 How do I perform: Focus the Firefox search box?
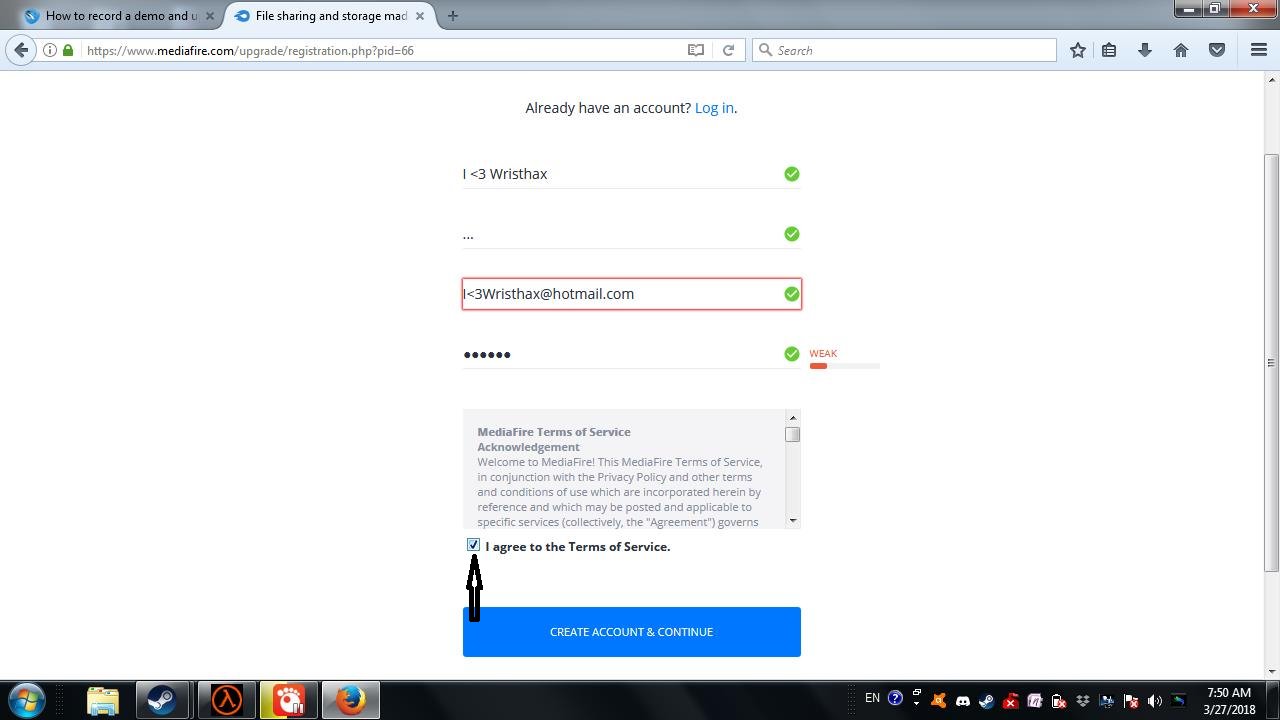[905, 50]
